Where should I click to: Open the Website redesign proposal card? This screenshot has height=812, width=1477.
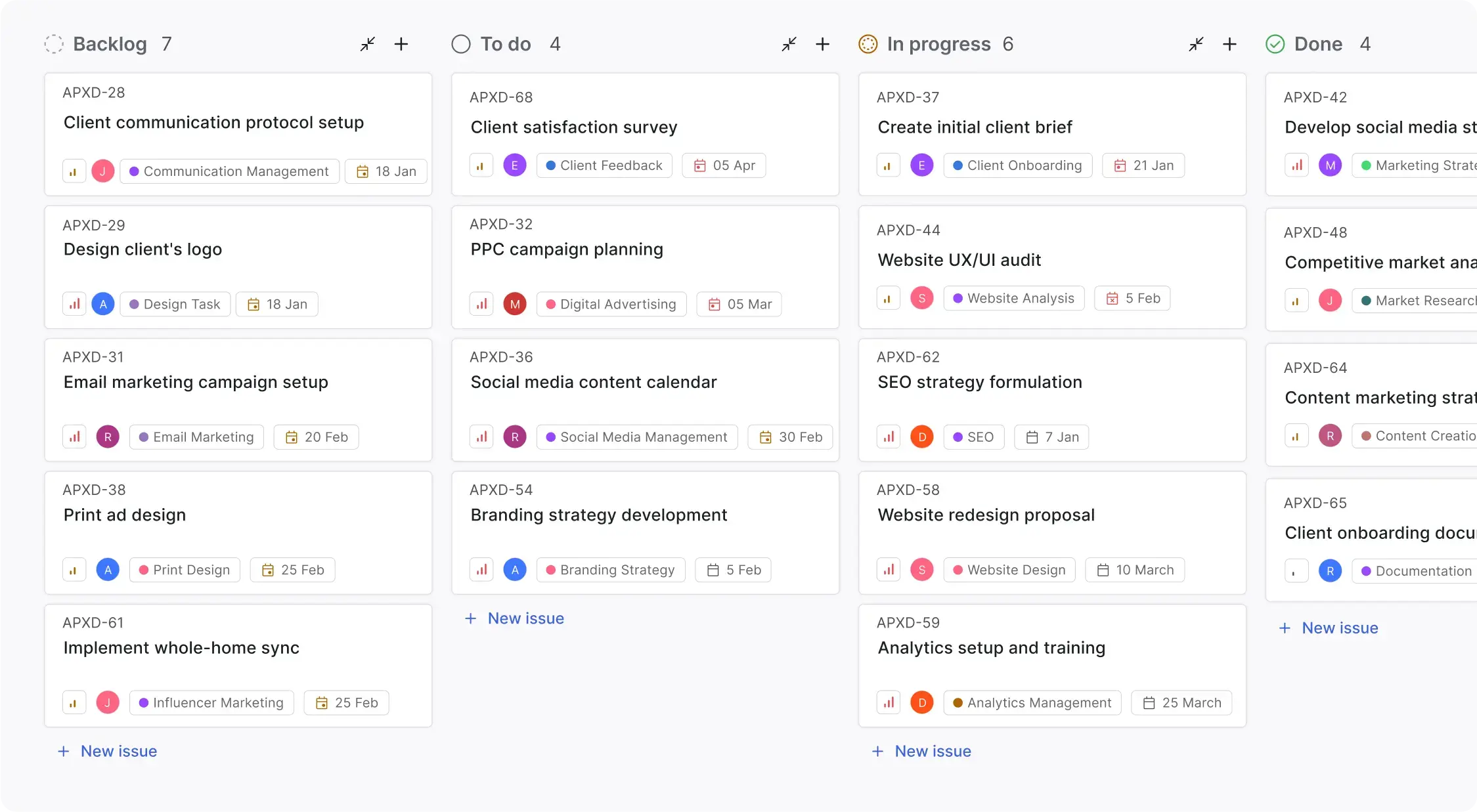(x=986, y=515)
